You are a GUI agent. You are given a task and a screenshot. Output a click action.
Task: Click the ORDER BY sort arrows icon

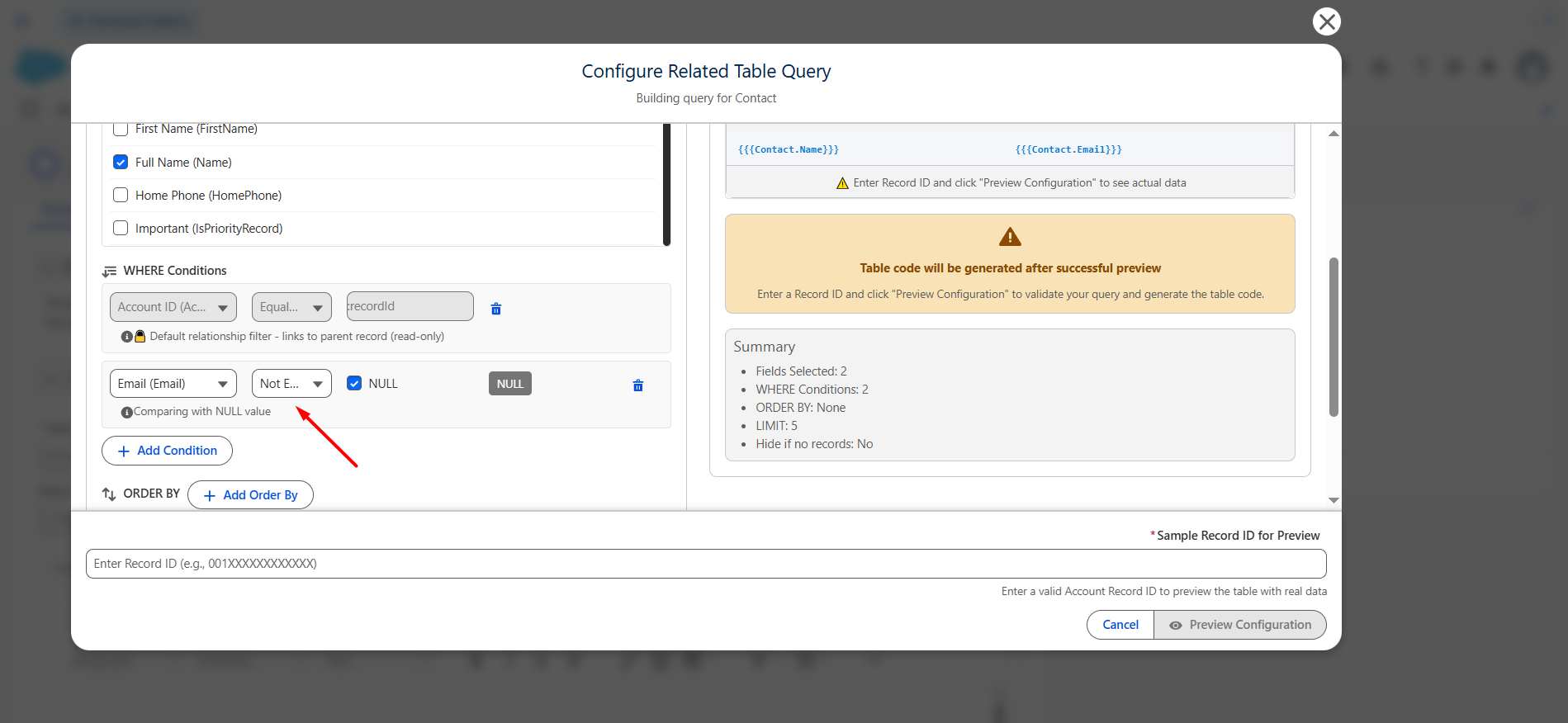click(109, 494)
